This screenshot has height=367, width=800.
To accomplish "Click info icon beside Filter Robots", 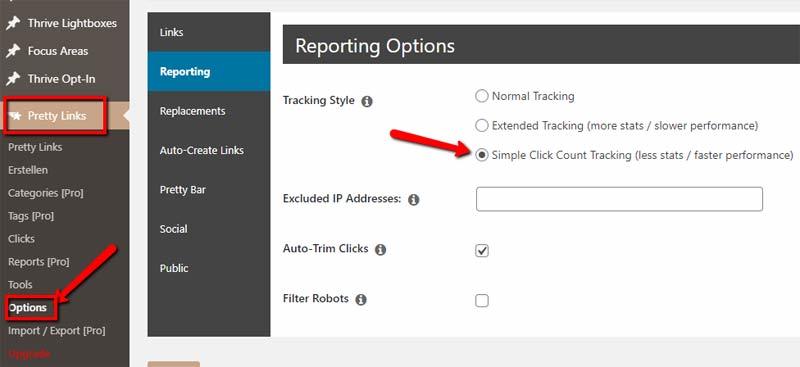I will tap(361, 300).
